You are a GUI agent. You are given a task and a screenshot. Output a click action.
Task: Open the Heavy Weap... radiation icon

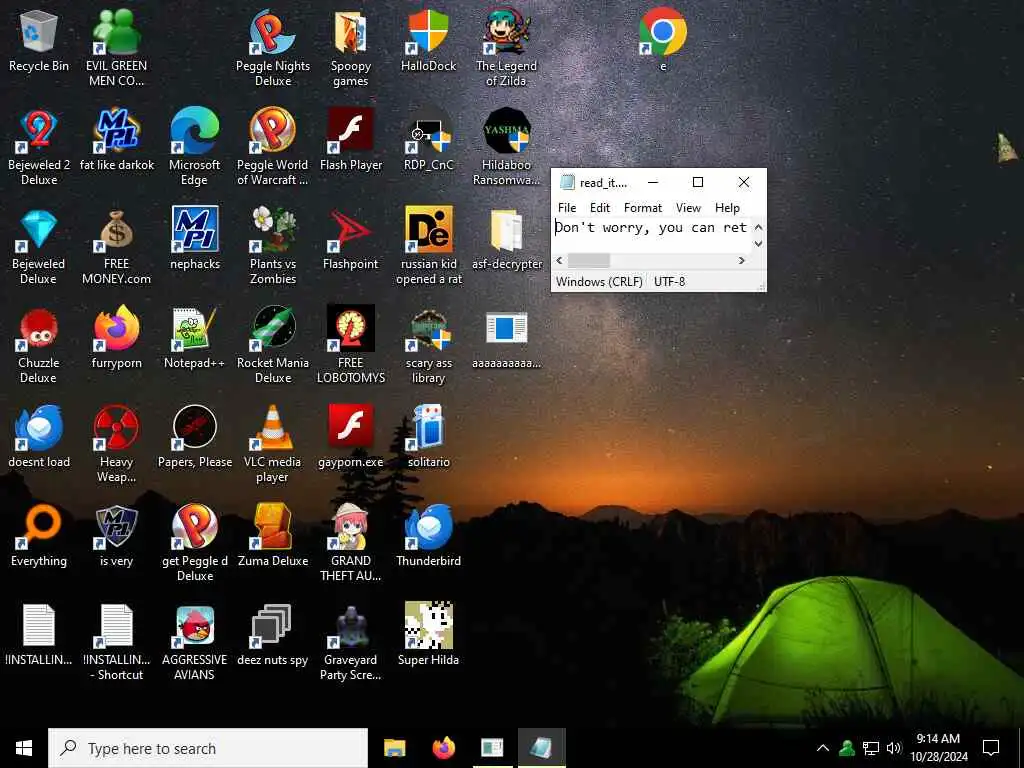[x=116, y=444]
